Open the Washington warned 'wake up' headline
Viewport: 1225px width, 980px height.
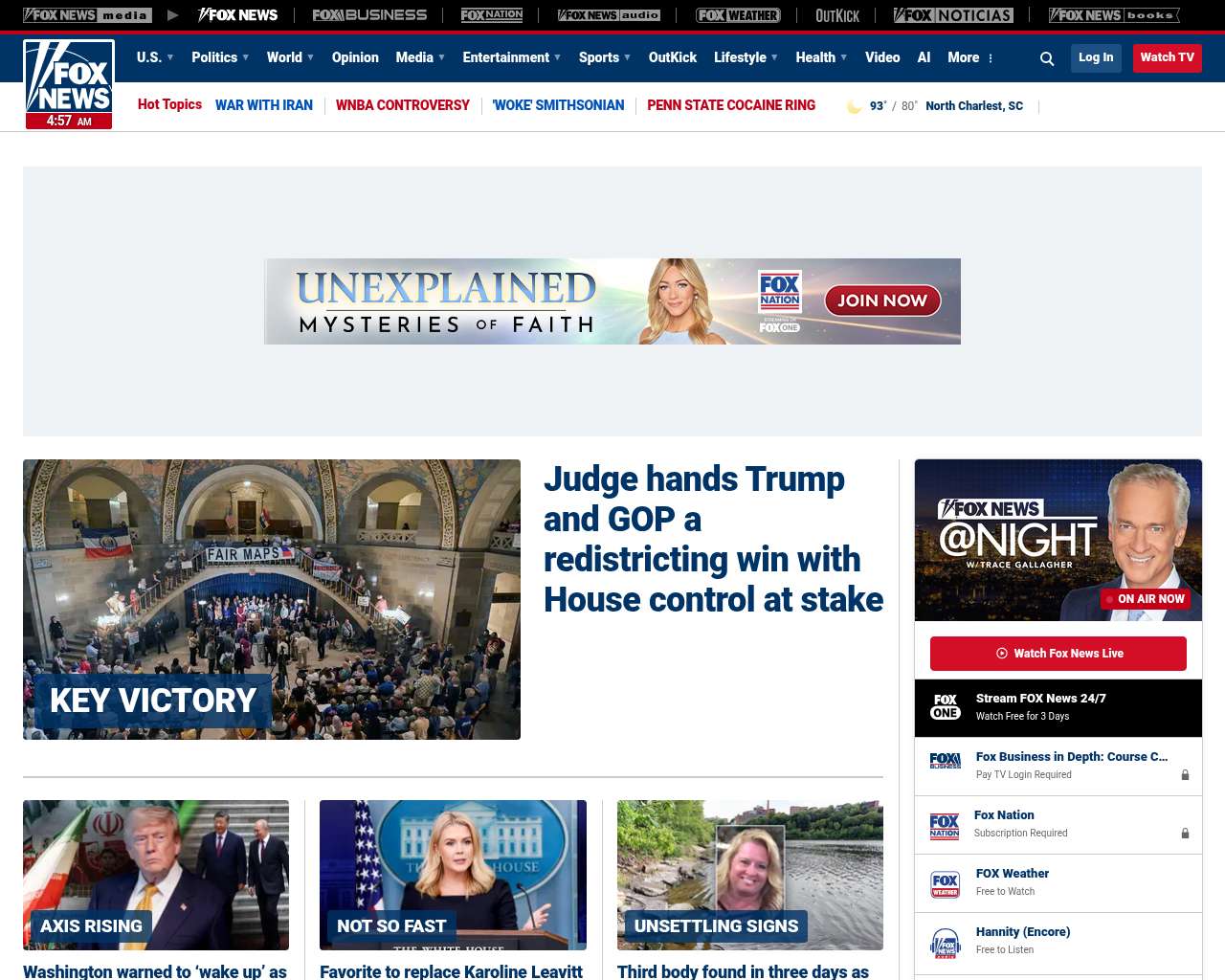click(x=155, y=971)
